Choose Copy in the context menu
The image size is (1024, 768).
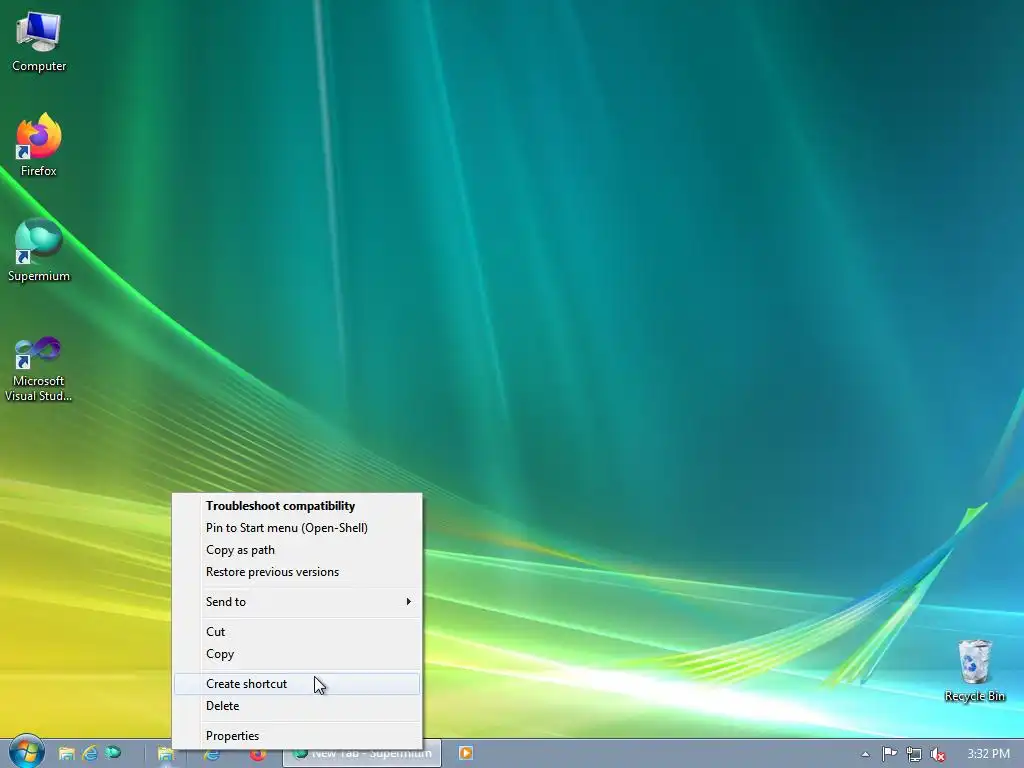297,654
